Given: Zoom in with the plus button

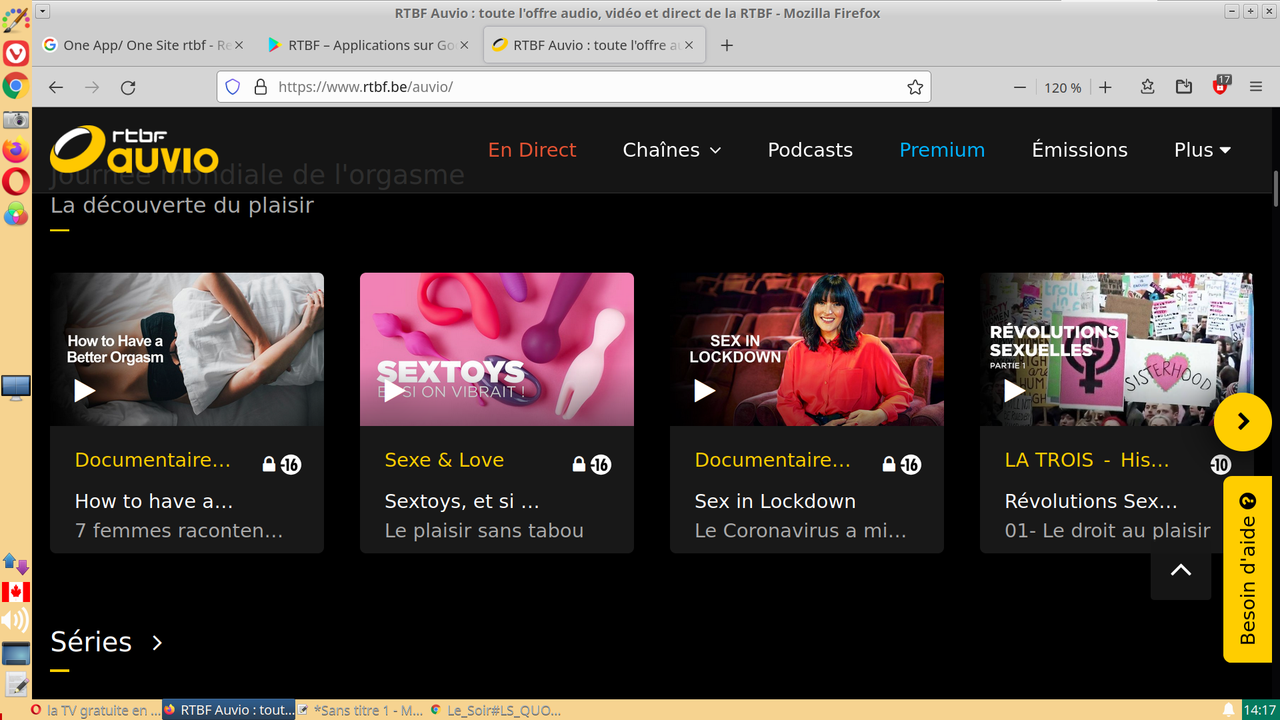Looking at the screenshot, I should click(x=1105, y=88).
